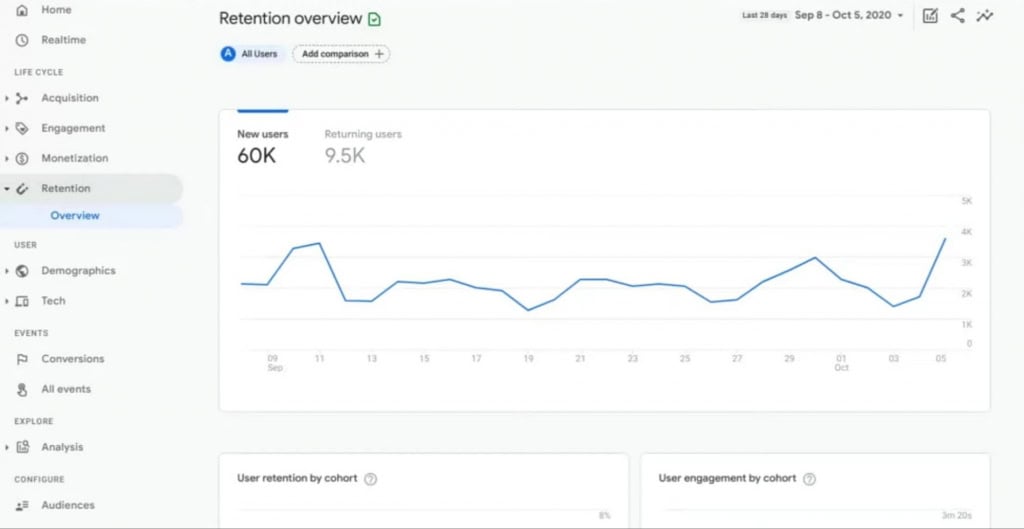The image size is (1024, 529).
Task: Click help icon beside User engagement by cohort
Action: [810, 479]
